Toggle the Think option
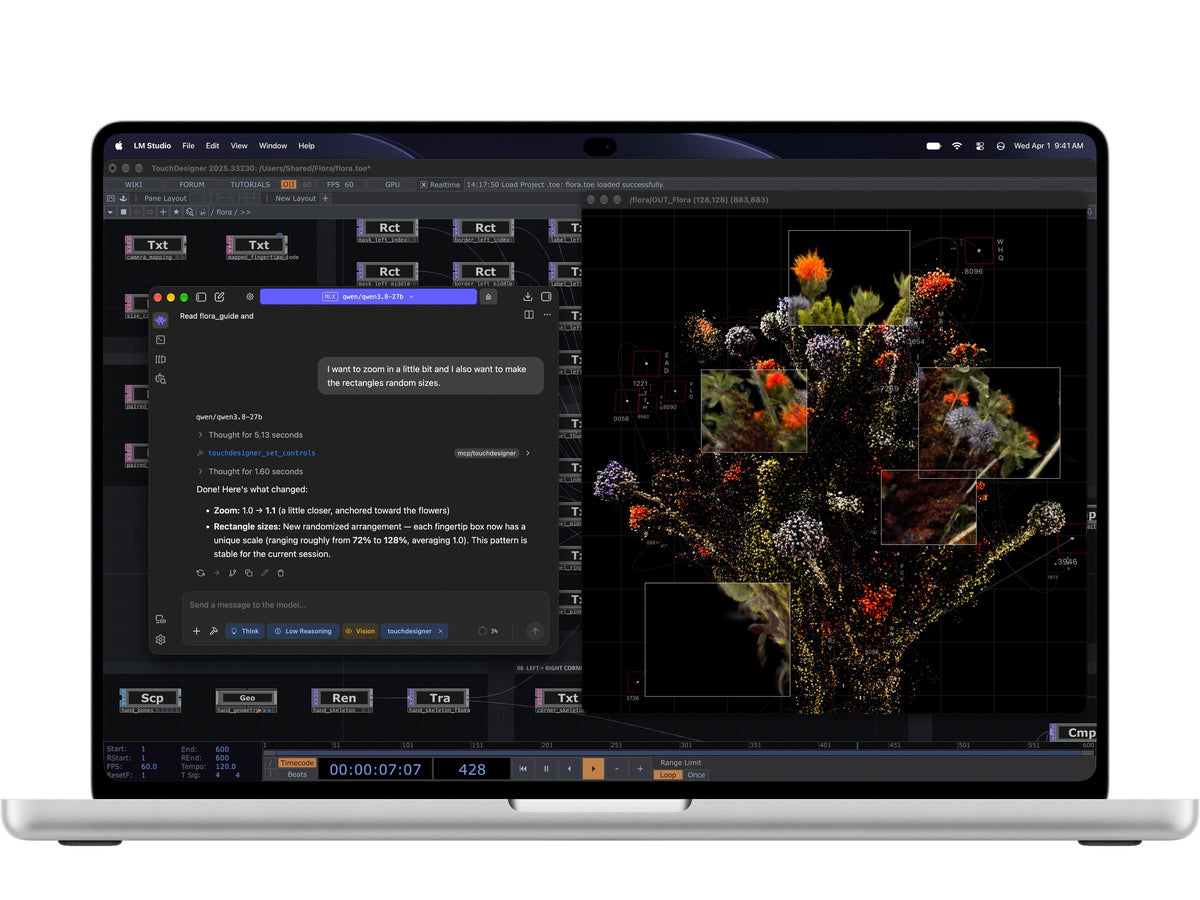1200x900 pixels. (244, 631)
